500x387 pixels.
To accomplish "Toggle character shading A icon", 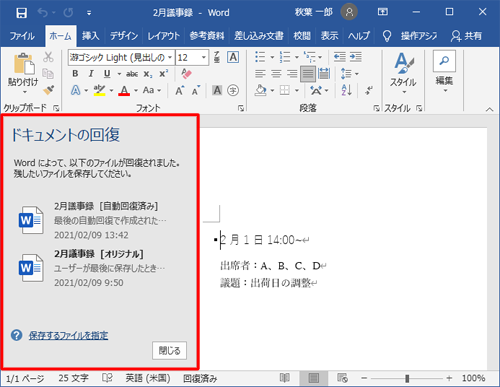I will pyautogui.click(x=217, y=90).
